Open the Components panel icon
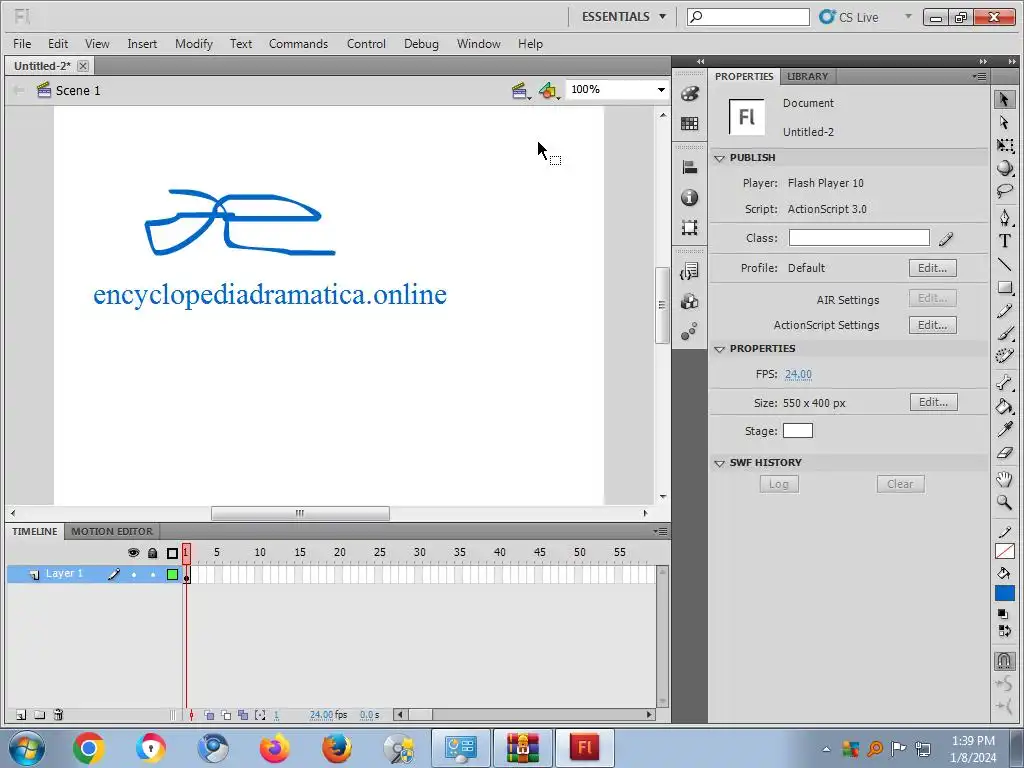 pos(690,301)
